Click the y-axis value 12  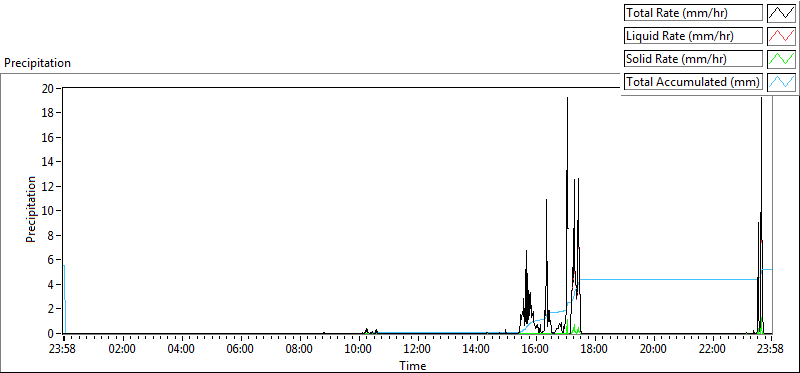pyautogui.click(x=47, y=186)
